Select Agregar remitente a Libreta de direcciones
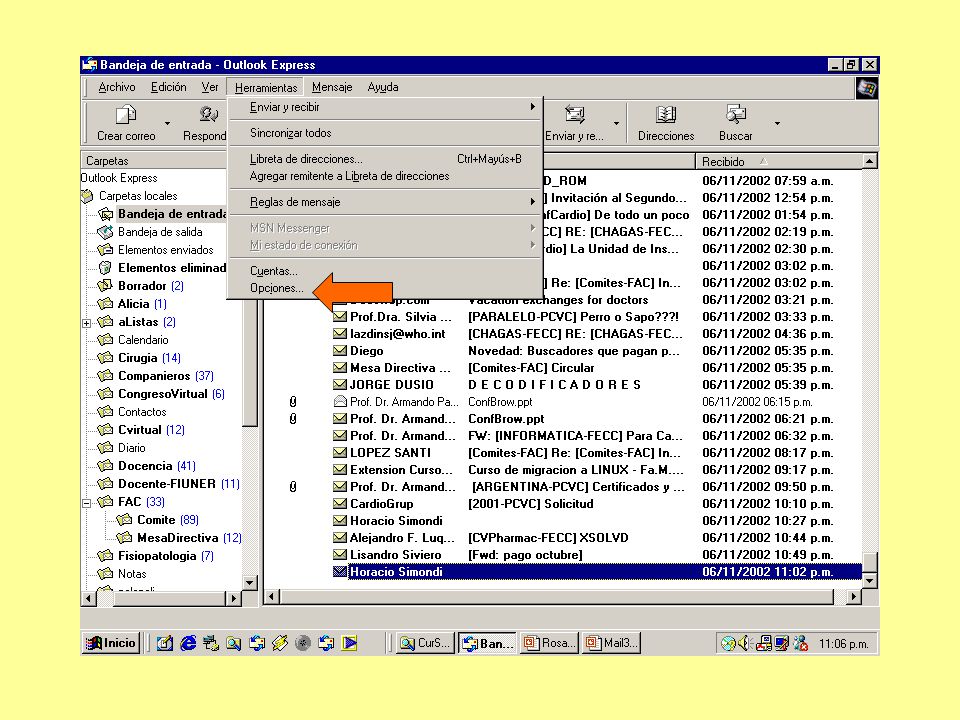 pos(385,176)
